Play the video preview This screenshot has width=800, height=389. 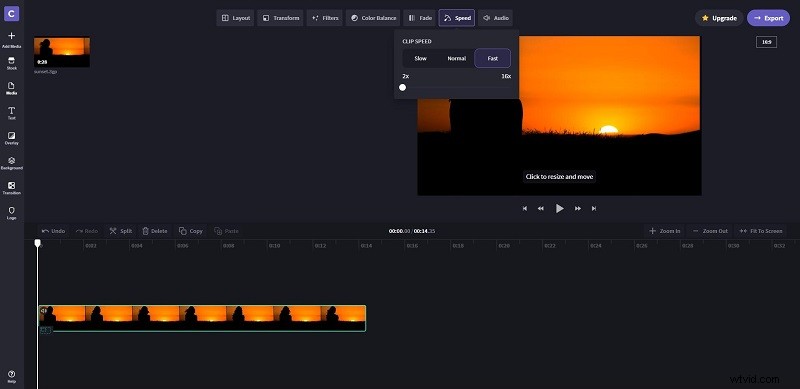pos(560,208)
